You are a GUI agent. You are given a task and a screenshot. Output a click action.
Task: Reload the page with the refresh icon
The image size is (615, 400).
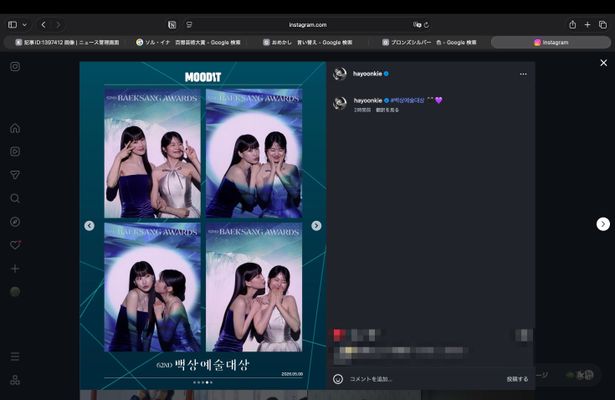pyautogui.click(x=427, y=25)
